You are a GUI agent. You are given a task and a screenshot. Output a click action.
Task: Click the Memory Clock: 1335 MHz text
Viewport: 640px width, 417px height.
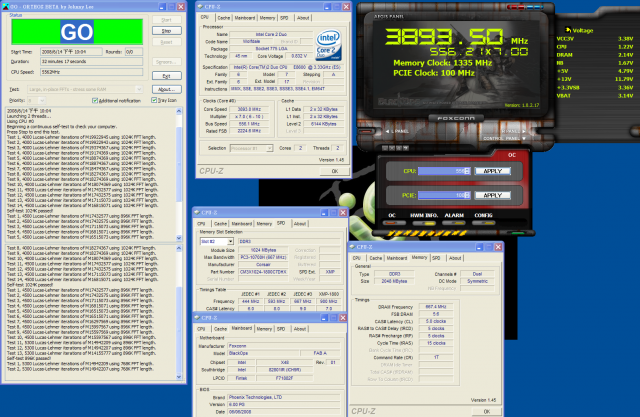[442, 63]
